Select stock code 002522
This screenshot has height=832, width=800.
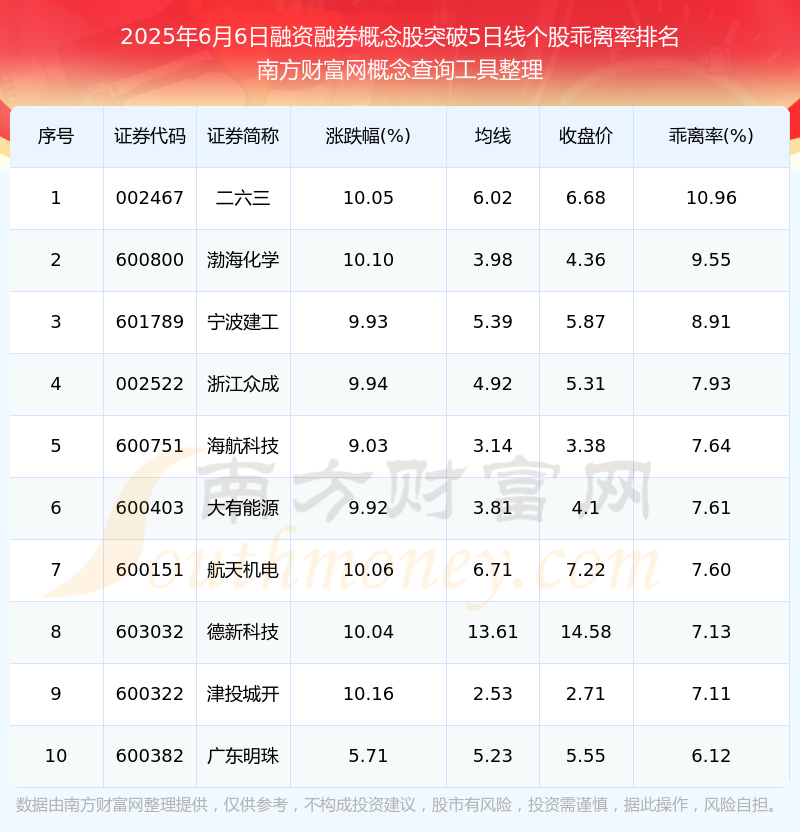tap(150, 384)
